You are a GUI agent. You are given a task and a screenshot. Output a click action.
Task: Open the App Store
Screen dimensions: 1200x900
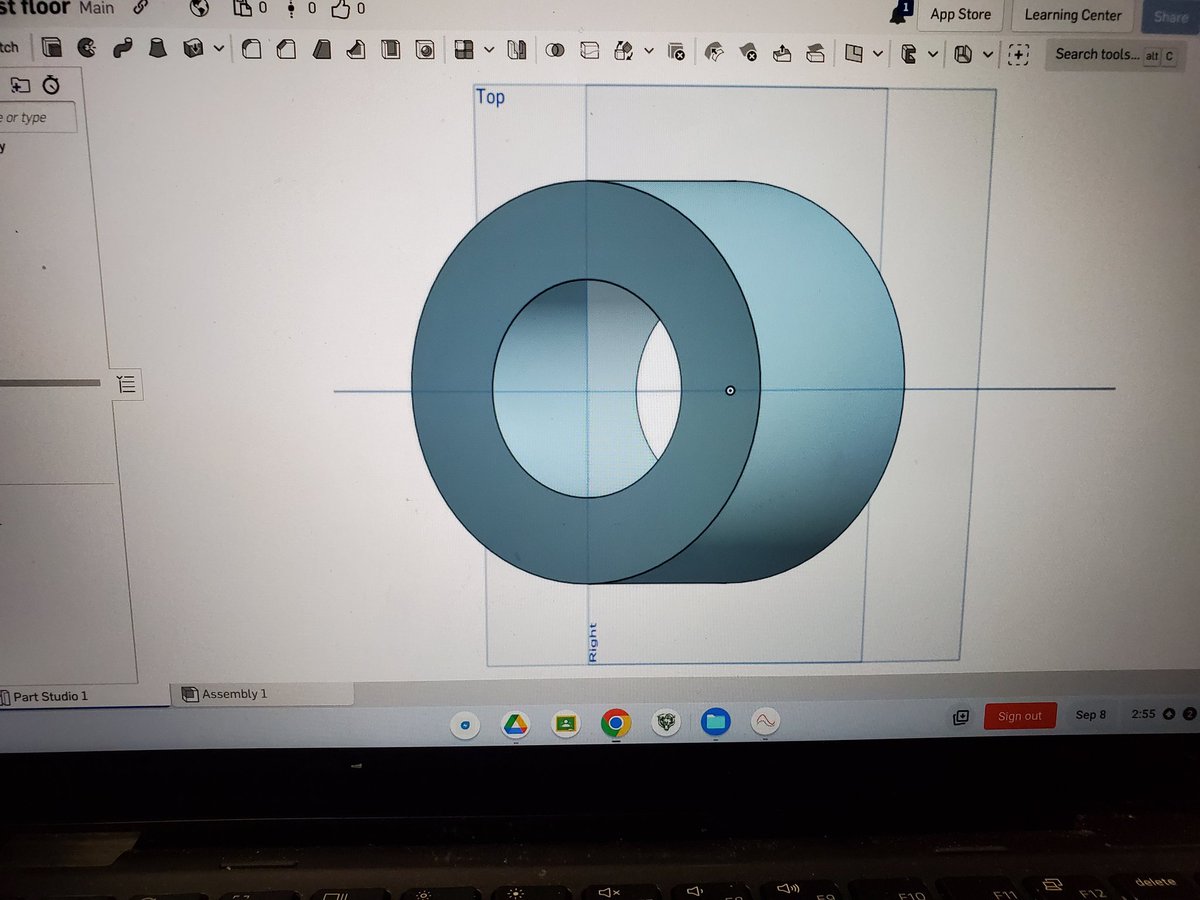pyautogui.click(x=960, y=14)
